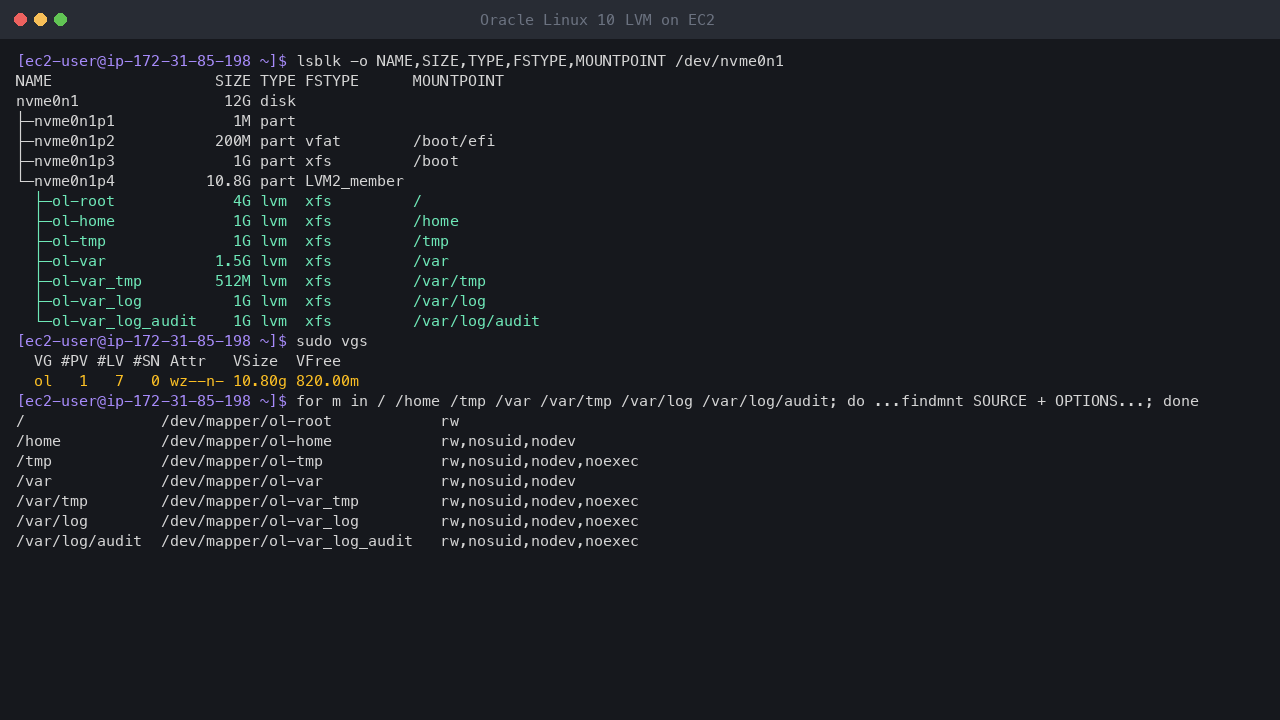Screen dimensions: 1280x720
Task: Click the MOUNTPOINT column header
Action: pyautogui.click(x=458, y=81)
